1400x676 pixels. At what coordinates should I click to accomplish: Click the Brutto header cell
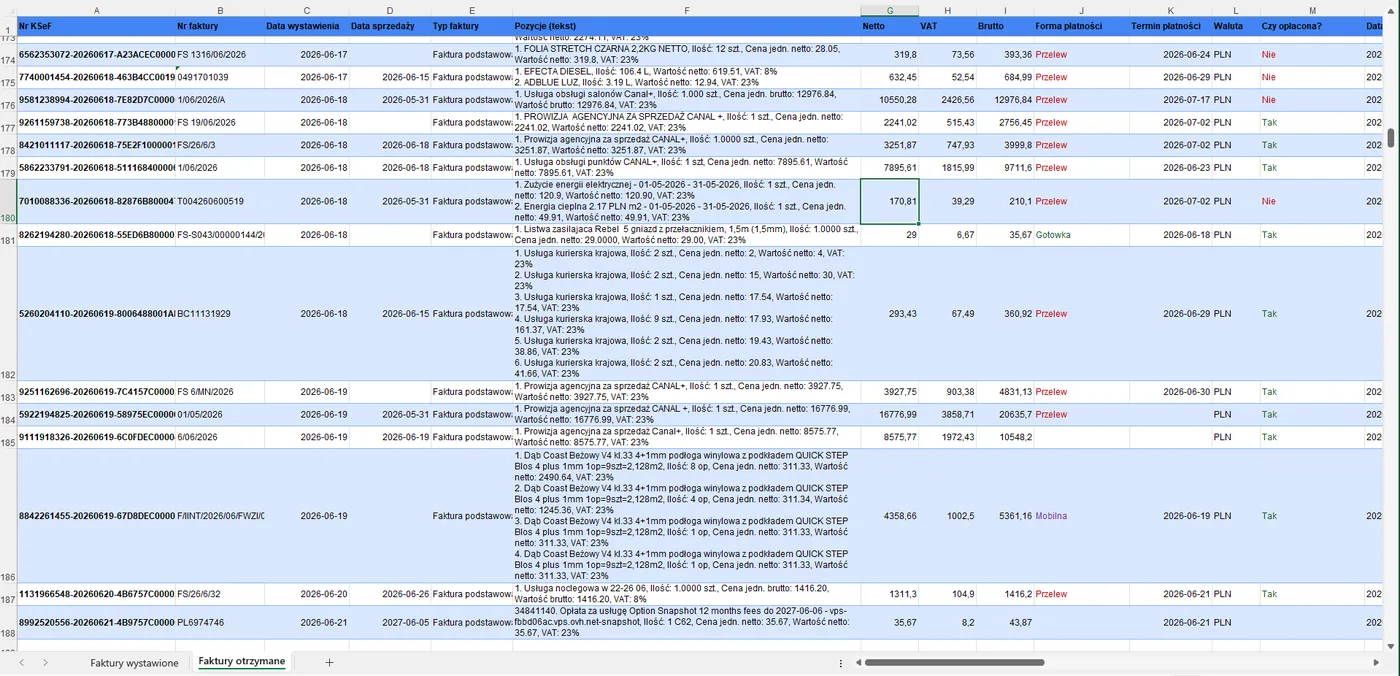tap(1005, 26)
